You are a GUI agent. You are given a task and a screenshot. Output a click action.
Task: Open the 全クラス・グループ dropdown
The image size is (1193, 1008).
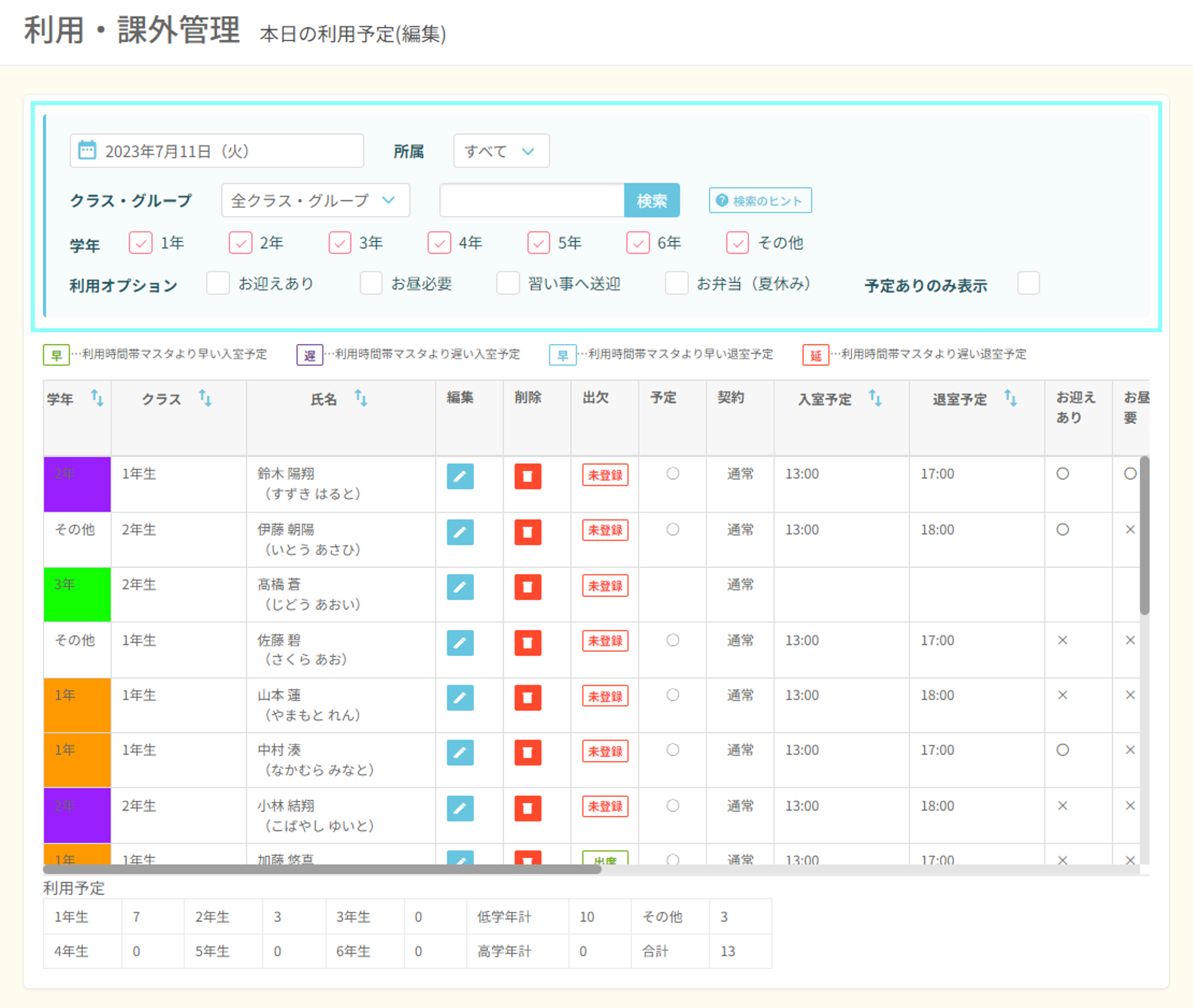pyautogui.click(x=315, y=200)
